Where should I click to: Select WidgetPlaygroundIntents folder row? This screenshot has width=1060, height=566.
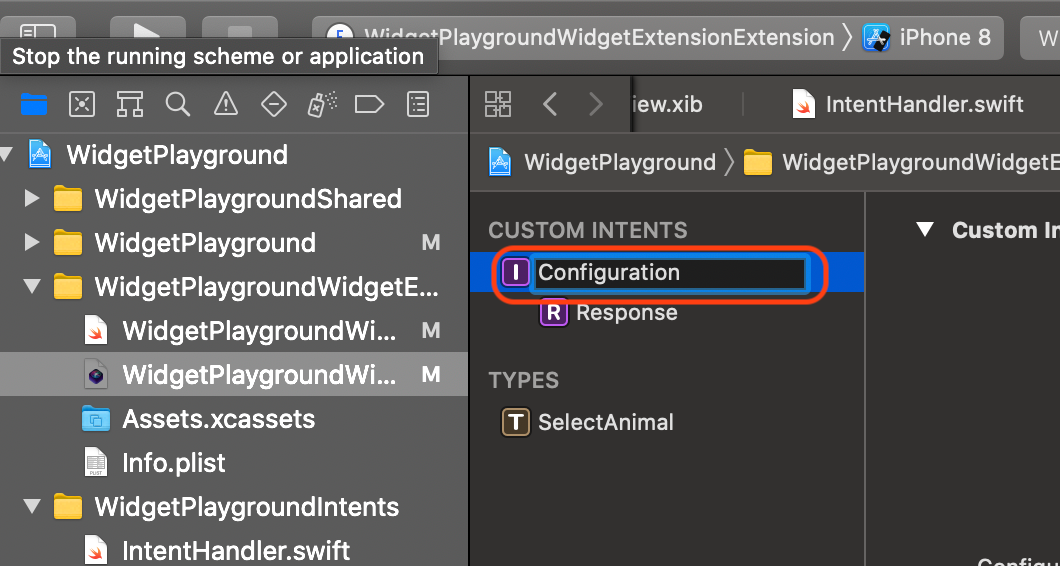[x=234, y=506]
